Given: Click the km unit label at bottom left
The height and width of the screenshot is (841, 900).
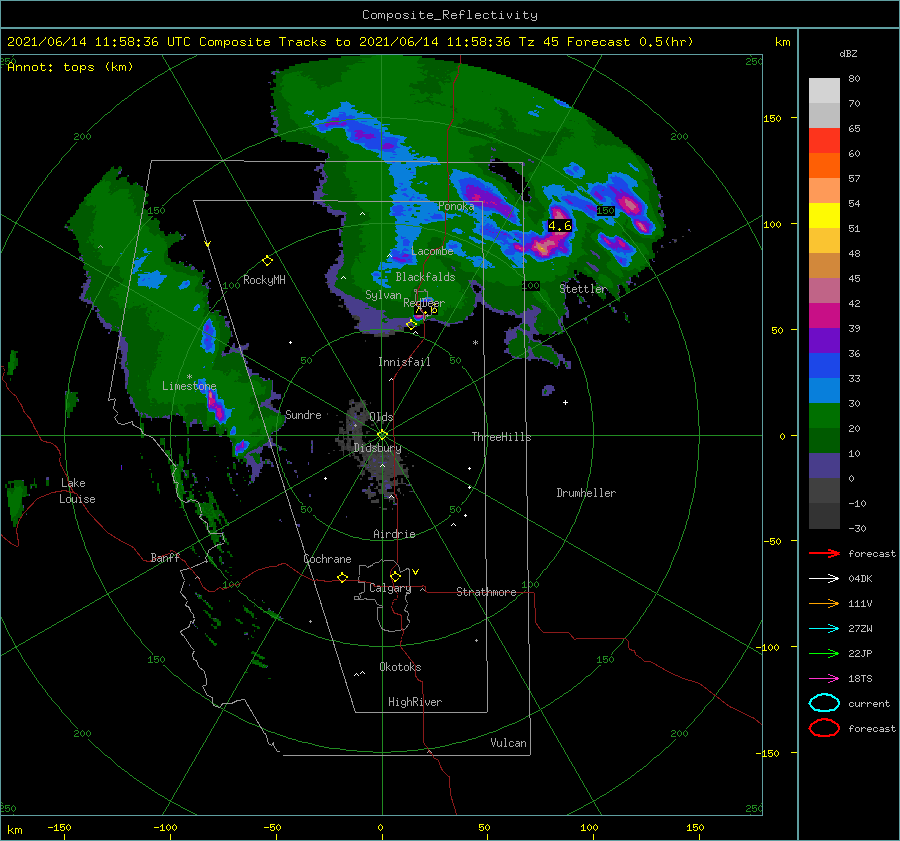Looking at the screenshot, I should coord(15,830).
